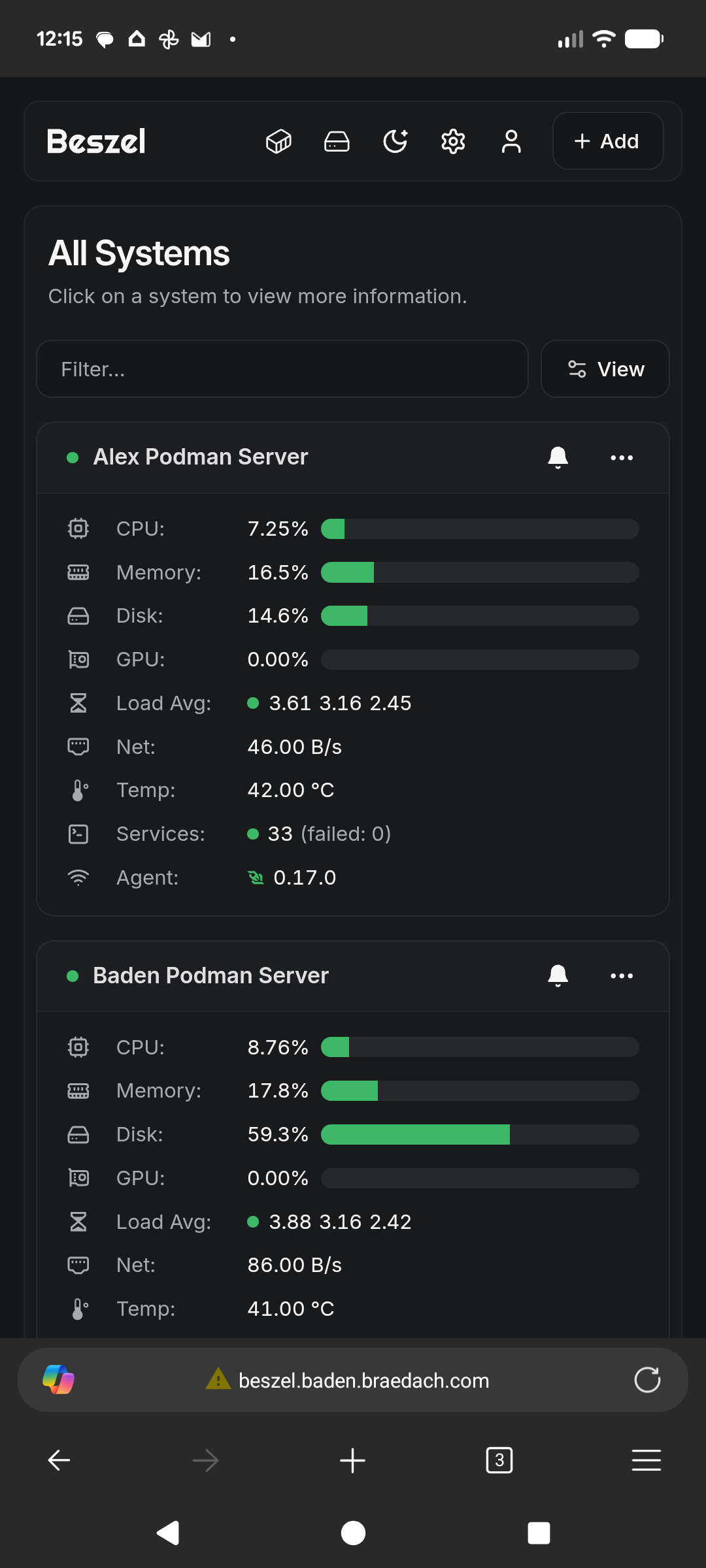This screenshot has width=706, height=1568.
Task: Tap the Android back navigation button
Action: pyautogui.click(x=168, y=1533)
